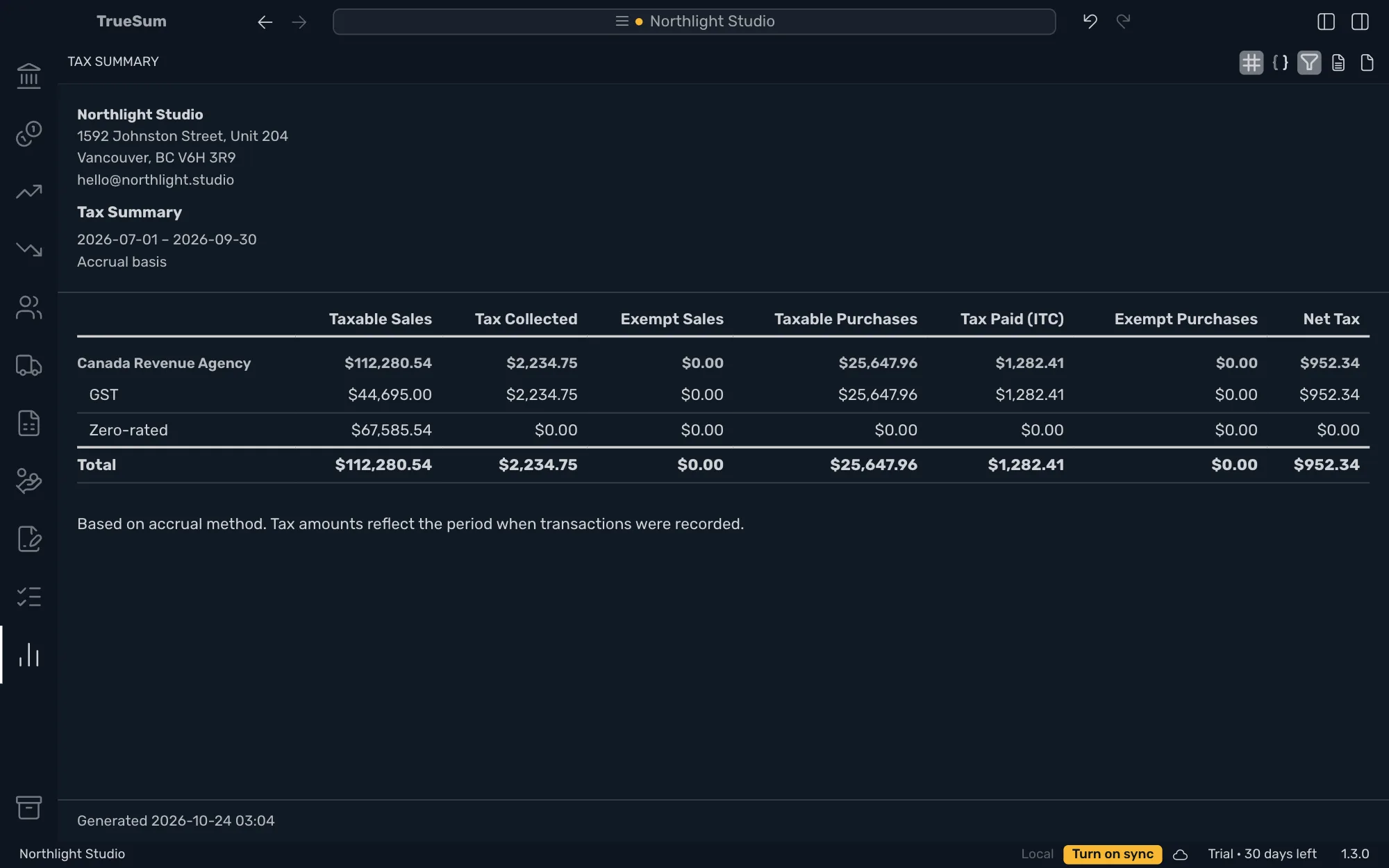Click the undo arrow icon
This screenshot has height=868, width=1389.
coord(1090,22)
